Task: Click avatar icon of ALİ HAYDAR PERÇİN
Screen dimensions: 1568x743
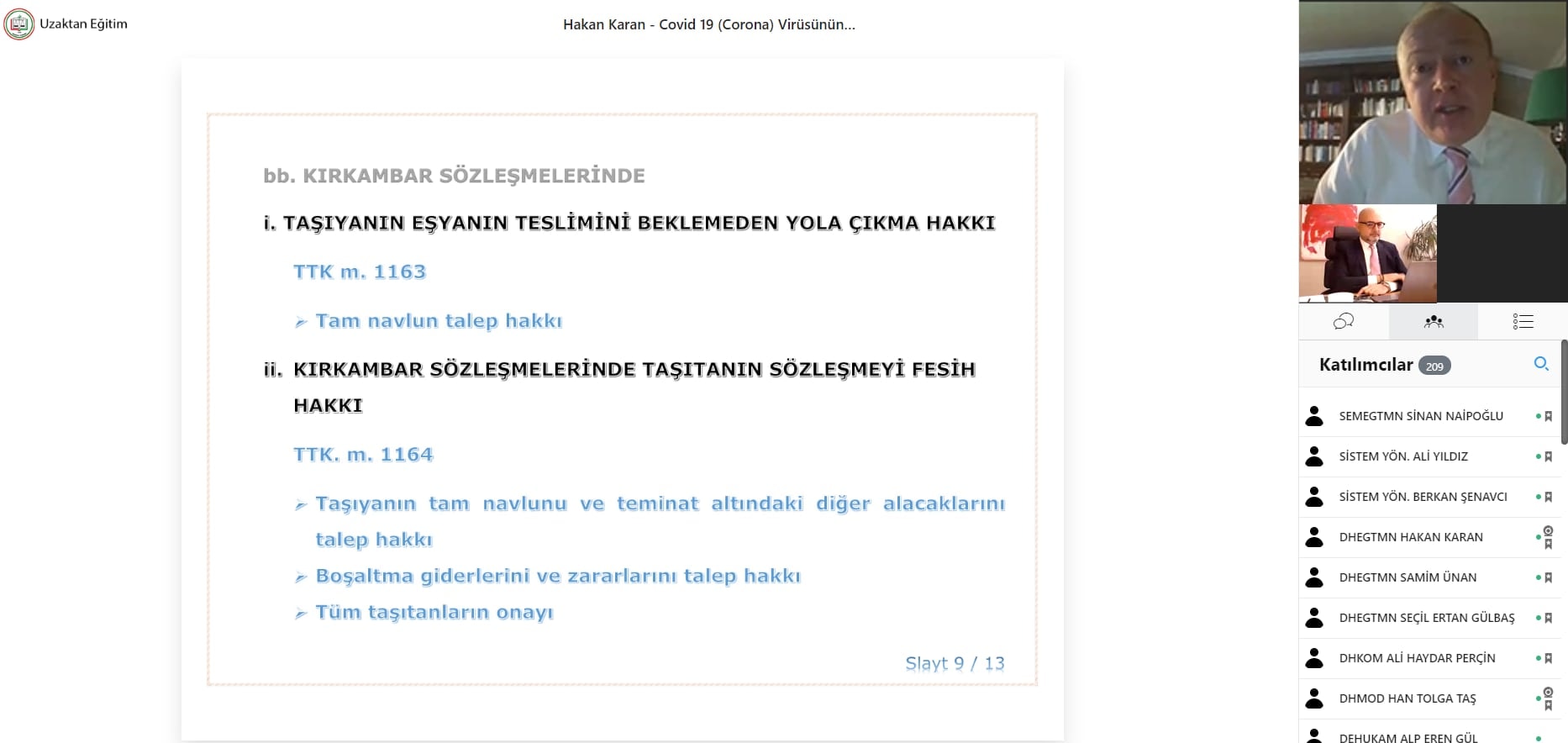Action: pos(1314,658)
